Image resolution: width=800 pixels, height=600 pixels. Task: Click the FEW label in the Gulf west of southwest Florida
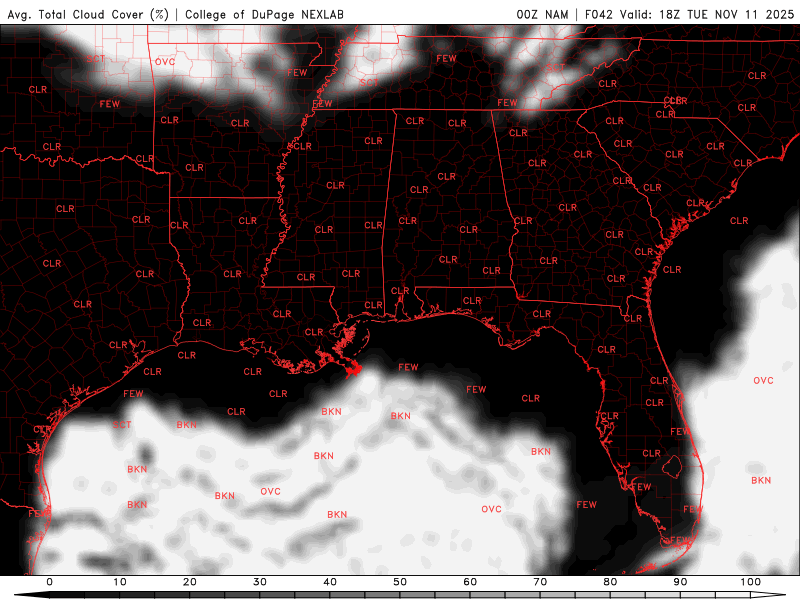coord(586,505)
